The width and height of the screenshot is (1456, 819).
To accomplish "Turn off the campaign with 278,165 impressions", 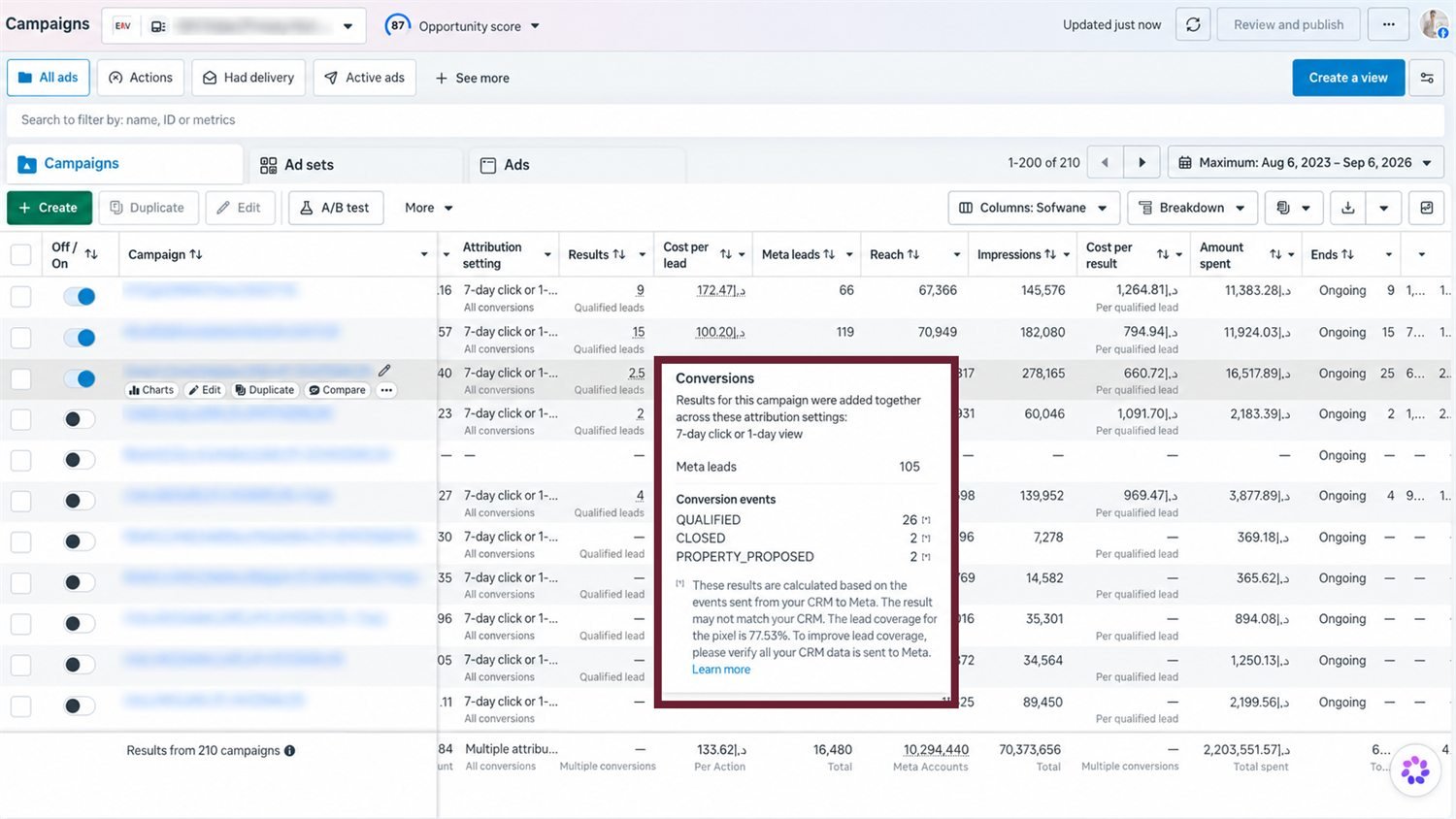I will tap(80, 378).
